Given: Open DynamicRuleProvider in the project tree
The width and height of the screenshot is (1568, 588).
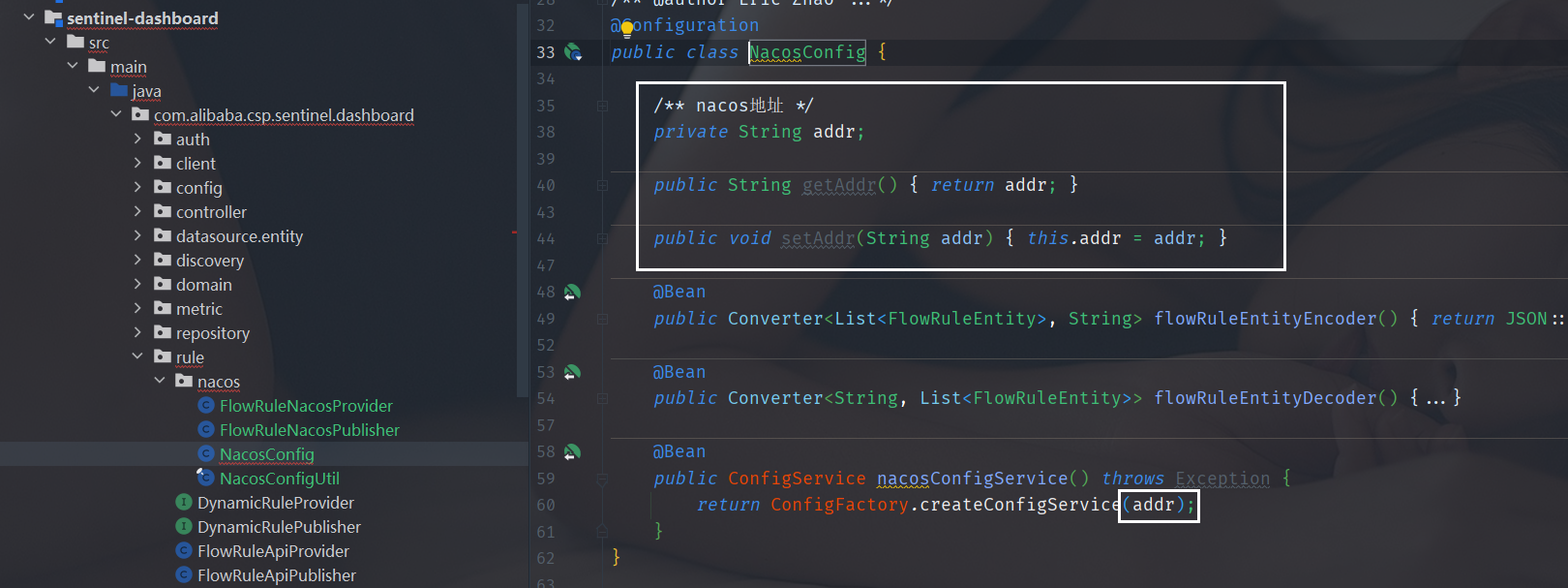Looking at the screenshot, I should click(276, 503).
